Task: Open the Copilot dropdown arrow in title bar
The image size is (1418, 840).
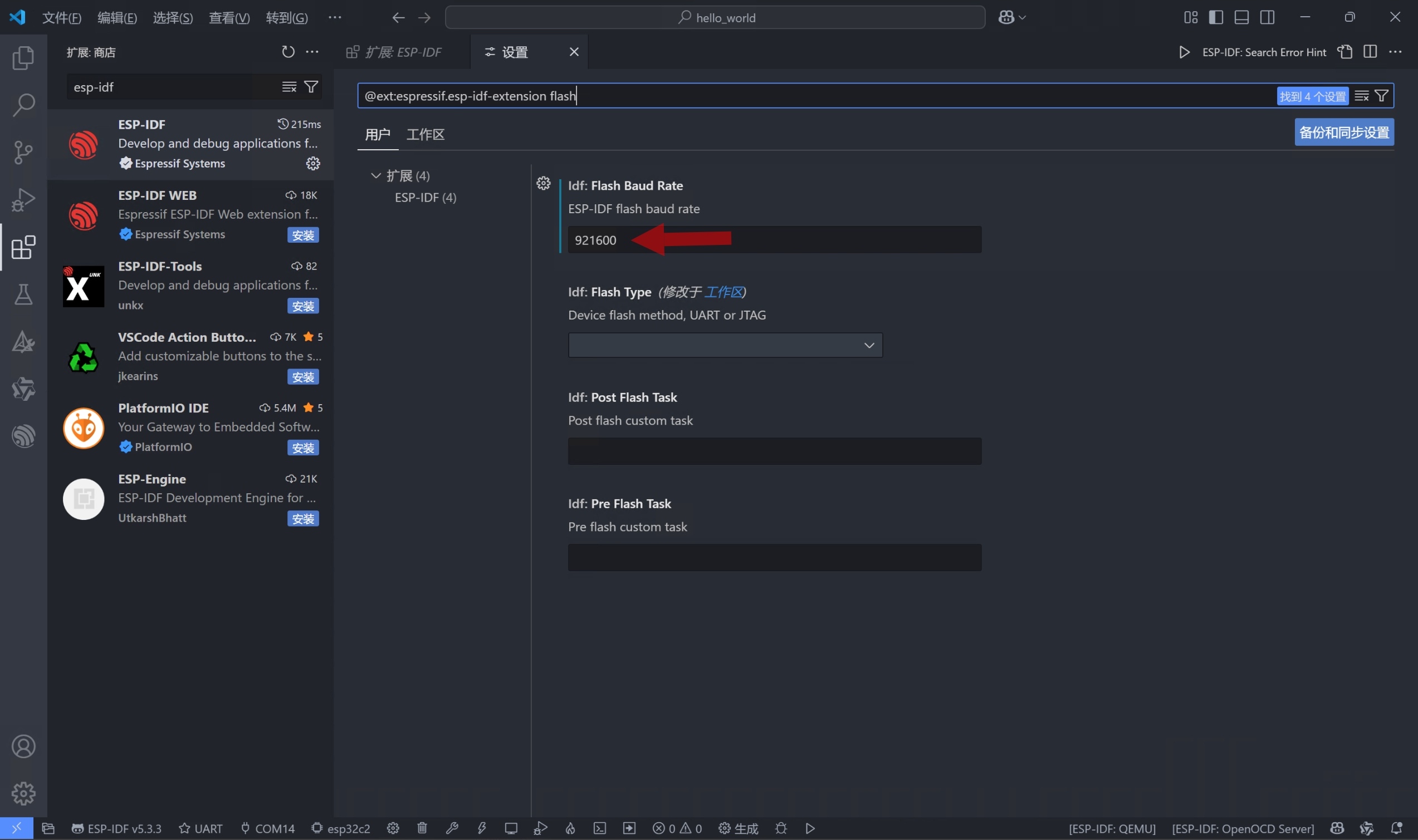Action: tap(1022, 18)
